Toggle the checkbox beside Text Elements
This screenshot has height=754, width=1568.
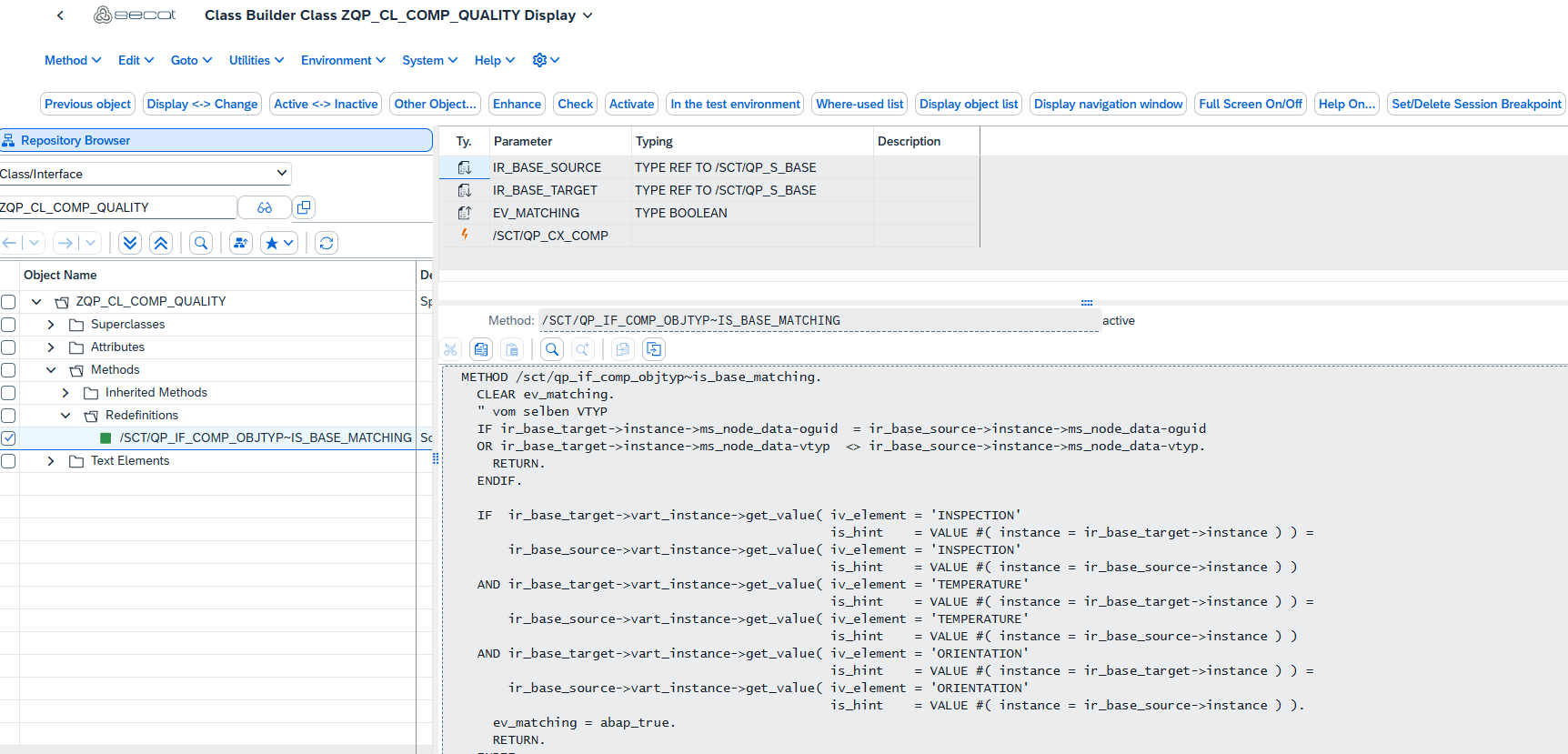click(x=8, y=461)
